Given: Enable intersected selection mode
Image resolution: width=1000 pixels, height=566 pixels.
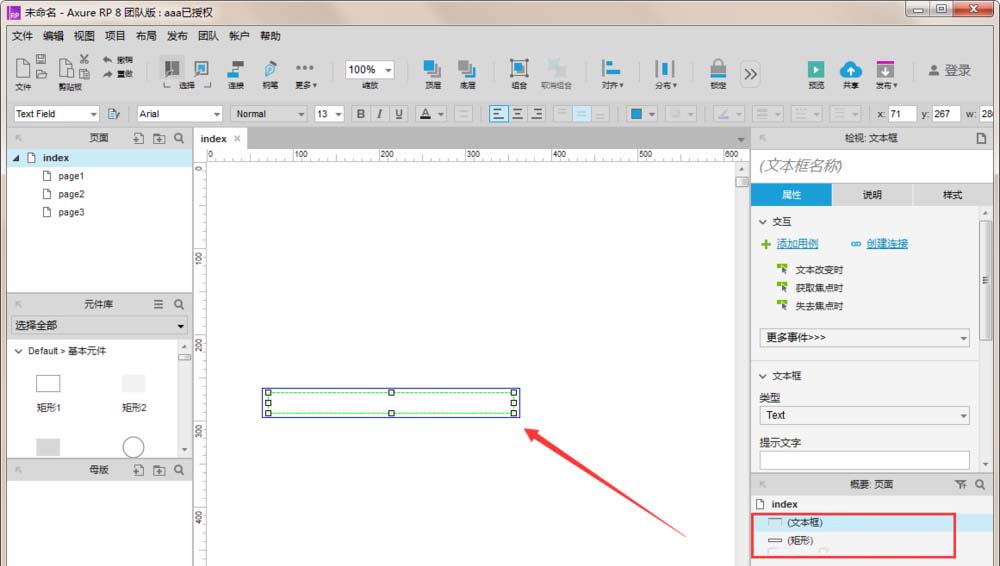Looking at the screenshot, I should click(172, 68).
